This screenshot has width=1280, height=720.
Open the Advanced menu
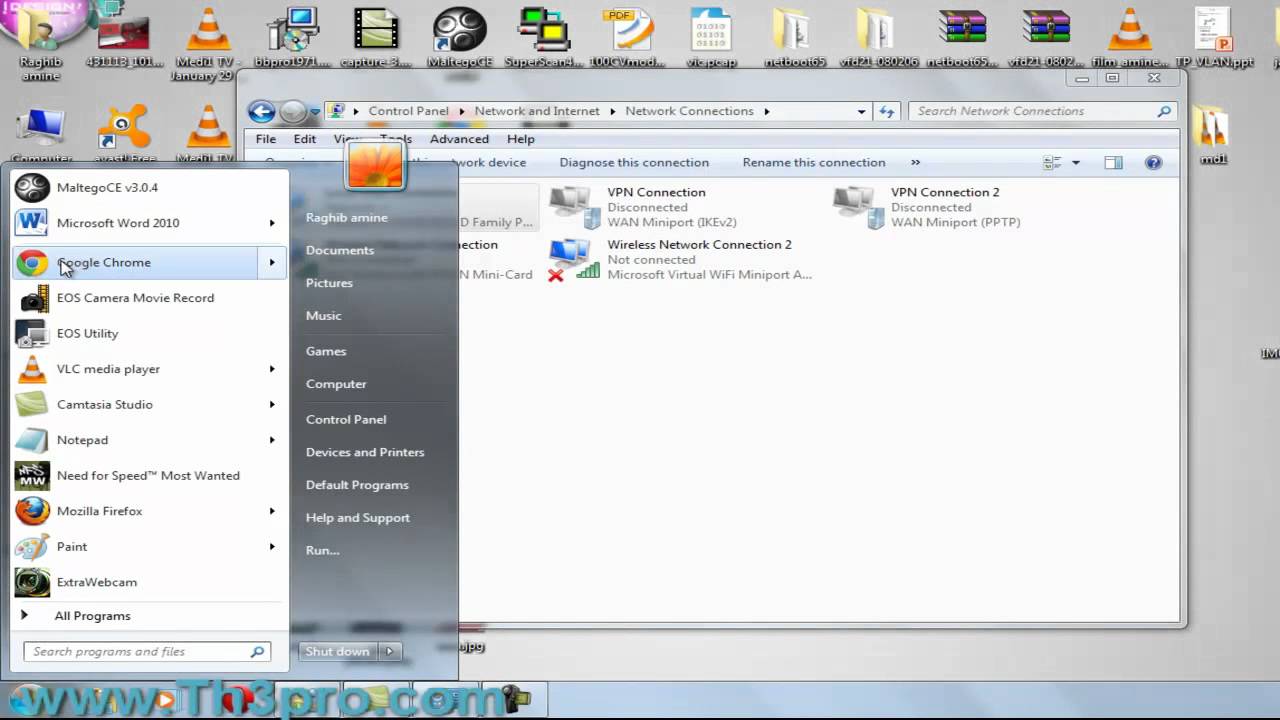[459, 139]
